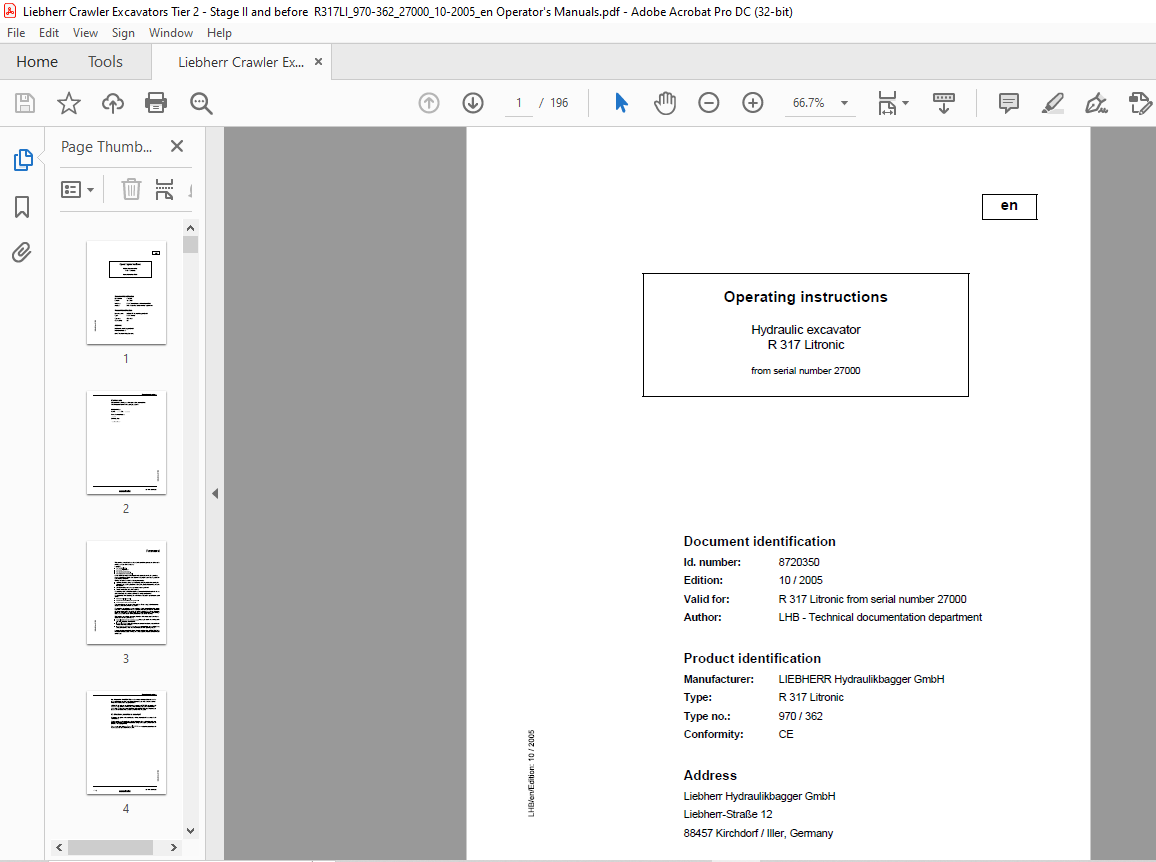Zoom out with minus button
The width and height of the screenshot is (1156, 862).
pos(708,103)
